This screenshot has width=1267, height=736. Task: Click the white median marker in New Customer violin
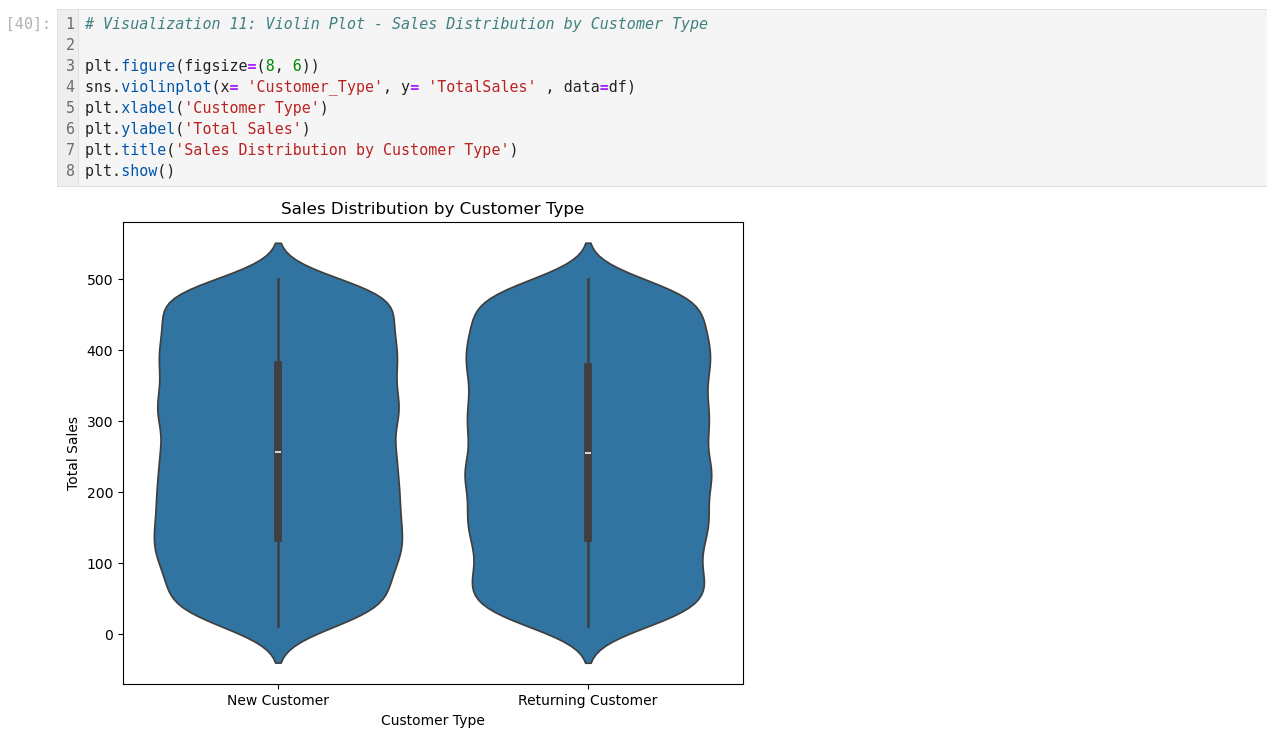tap(278, 452)
